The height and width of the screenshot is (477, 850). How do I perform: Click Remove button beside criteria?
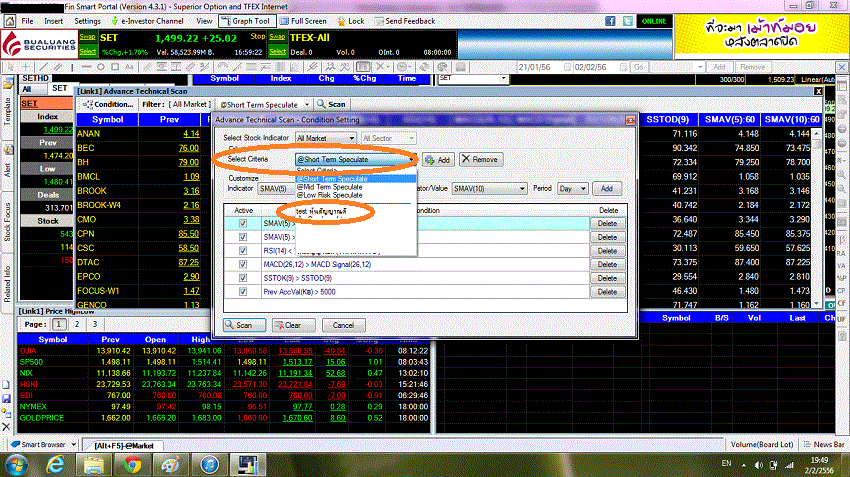click(x=481, y=159)
